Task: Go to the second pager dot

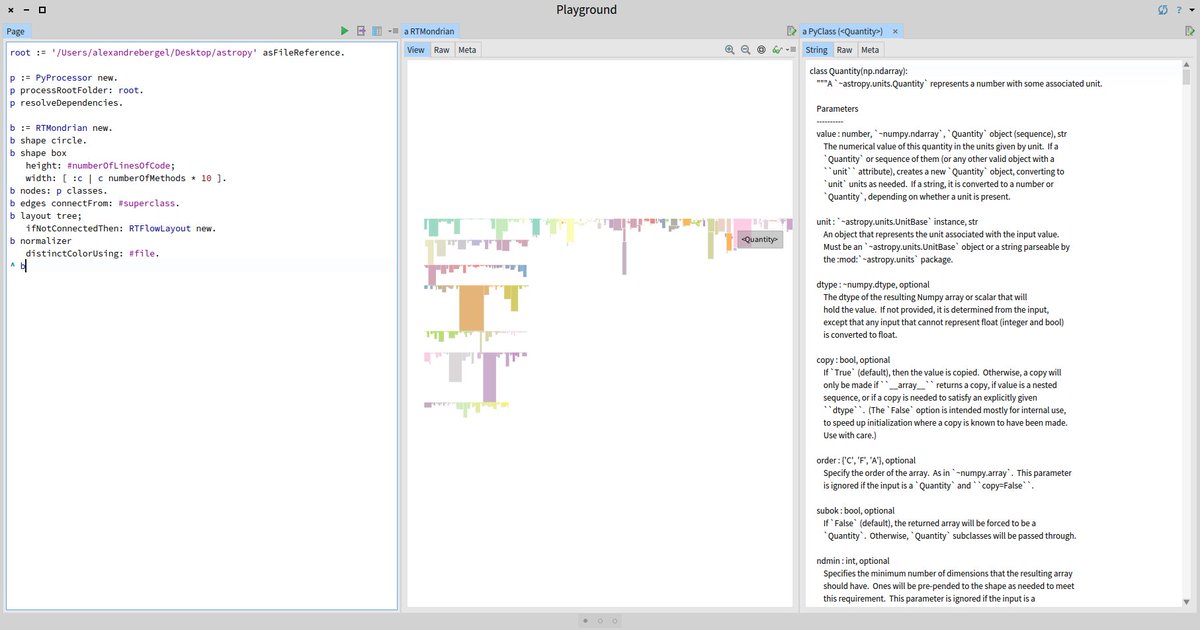Action: pyautogui.click(x=600, y=621)
